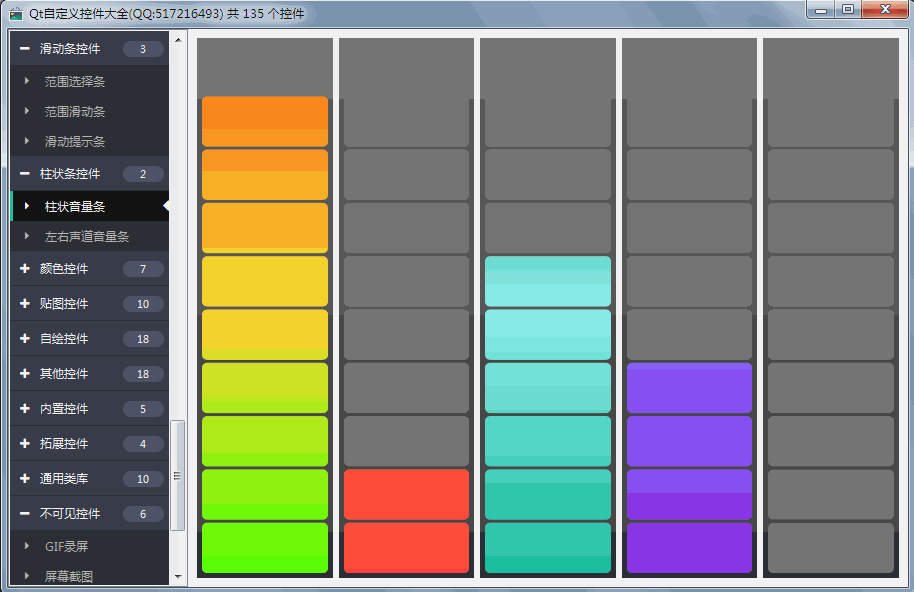Expand the 拓展控件 group
Screen dimensions: 914x592
64,444
